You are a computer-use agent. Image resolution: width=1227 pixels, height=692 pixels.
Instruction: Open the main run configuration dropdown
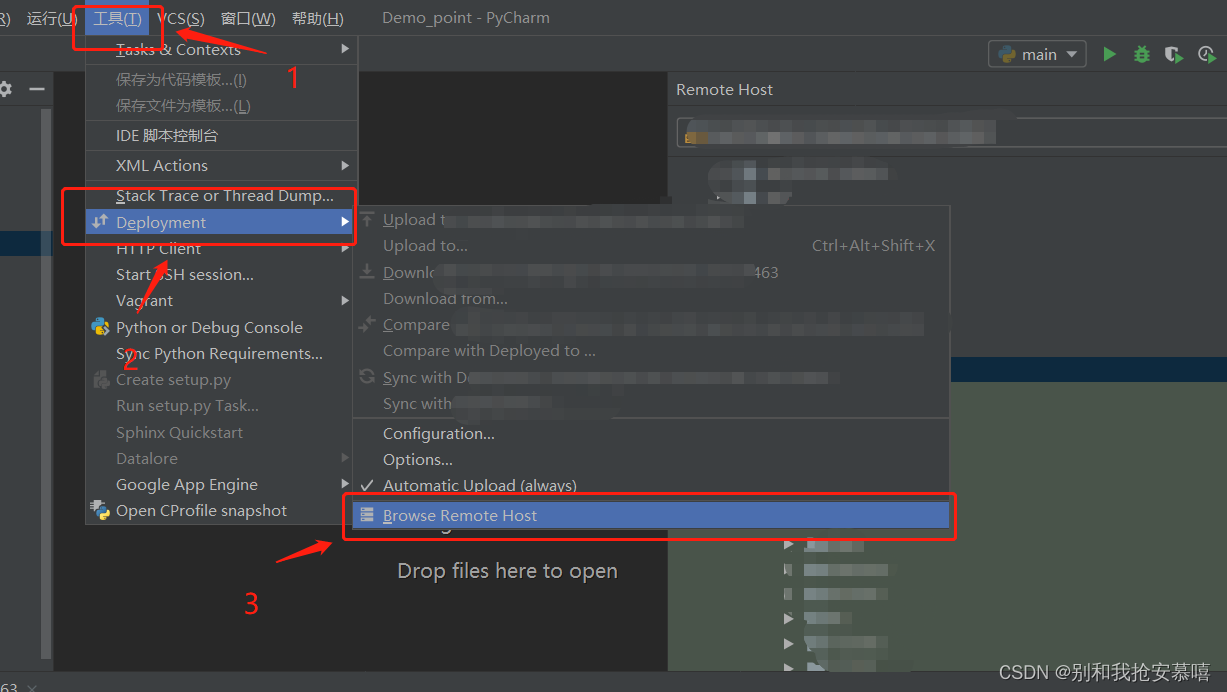[1037, 54]
